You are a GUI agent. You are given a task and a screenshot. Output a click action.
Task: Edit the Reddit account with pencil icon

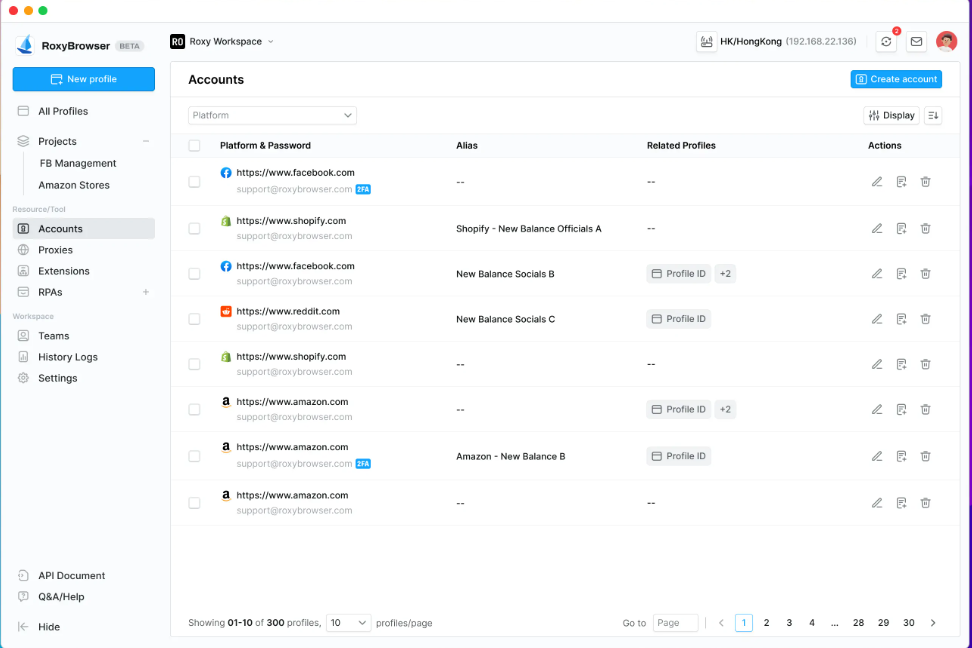pyautogui.click(x=877, y=319)
